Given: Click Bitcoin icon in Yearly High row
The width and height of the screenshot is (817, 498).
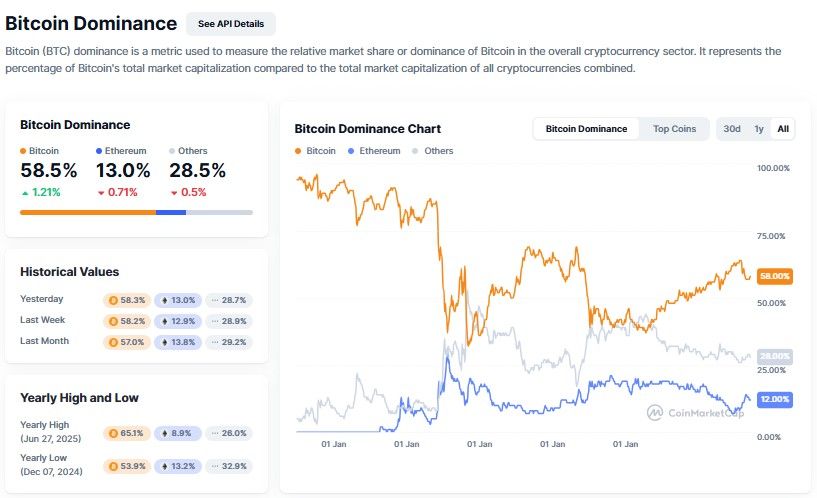Looking at the screenshot, I should (x=113, y=433).
